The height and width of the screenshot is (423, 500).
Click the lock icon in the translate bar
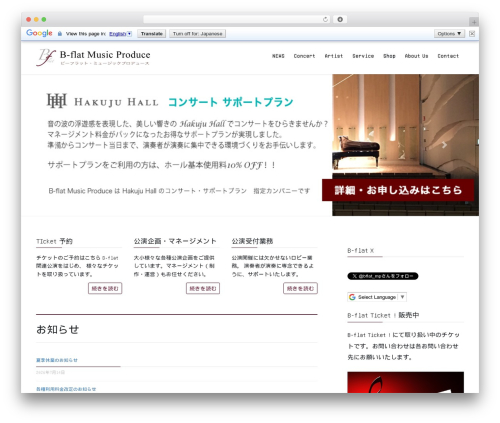click(60, 34)
